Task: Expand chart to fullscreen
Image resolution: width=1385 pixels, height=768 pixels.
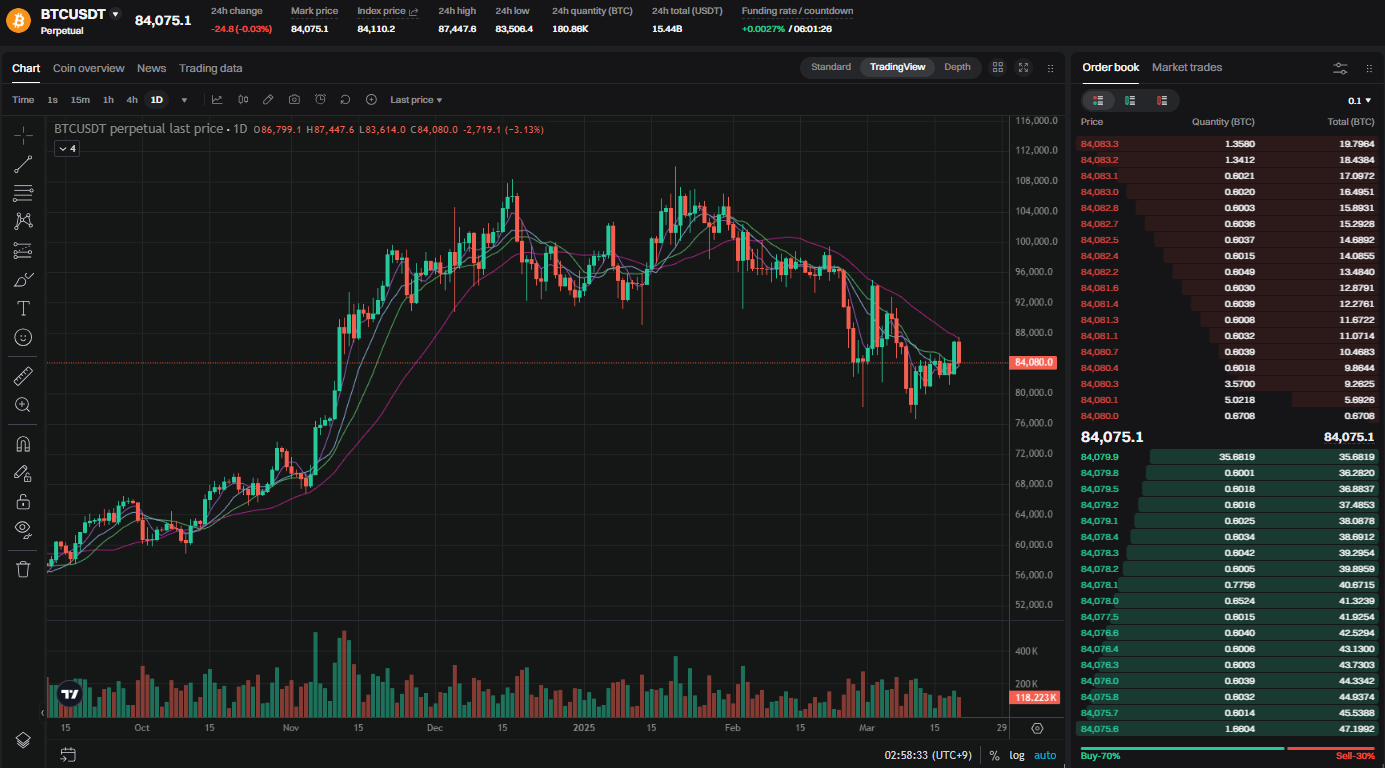Action: tap(1023, 67)
